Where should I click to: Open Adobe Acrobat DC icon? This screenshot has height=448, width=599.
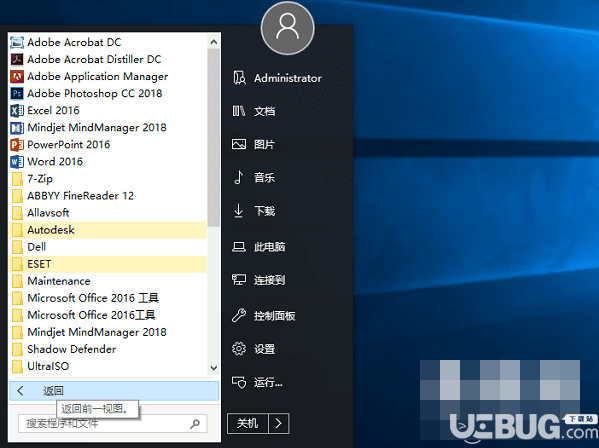point(17,42)
